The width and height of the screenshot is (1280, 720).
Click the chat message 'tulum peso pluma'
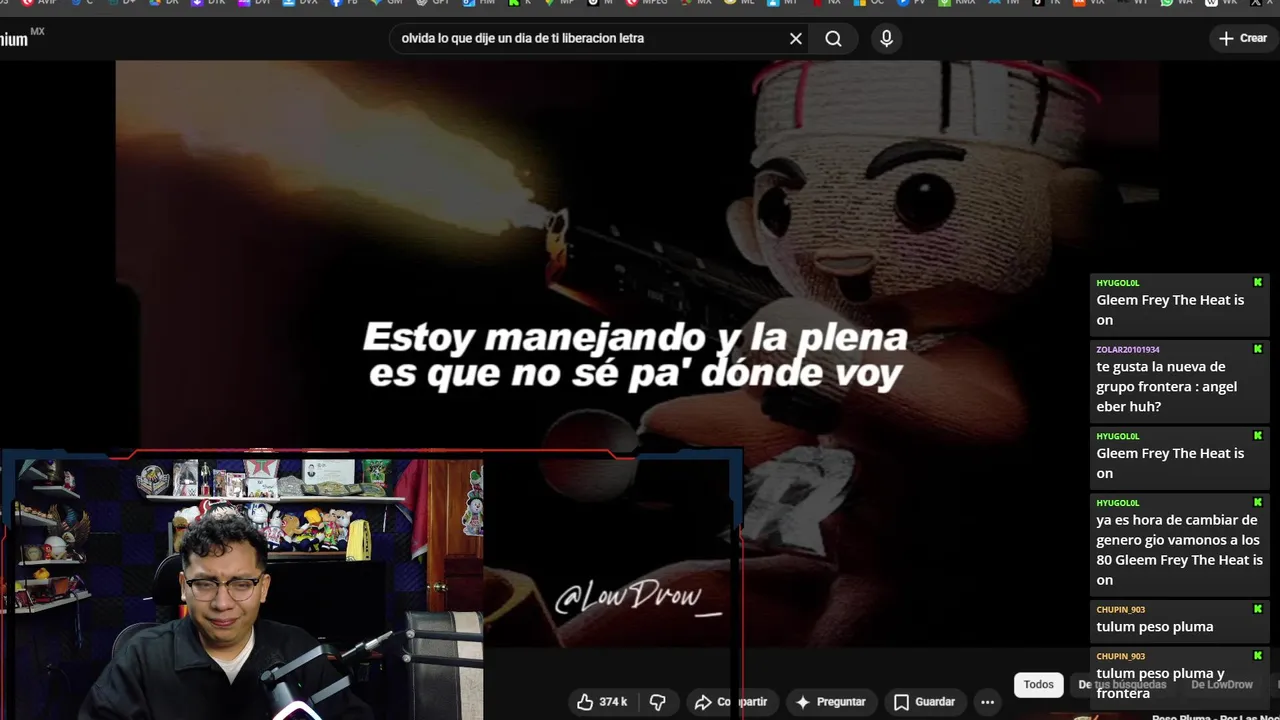click(x=1180, y=621)
